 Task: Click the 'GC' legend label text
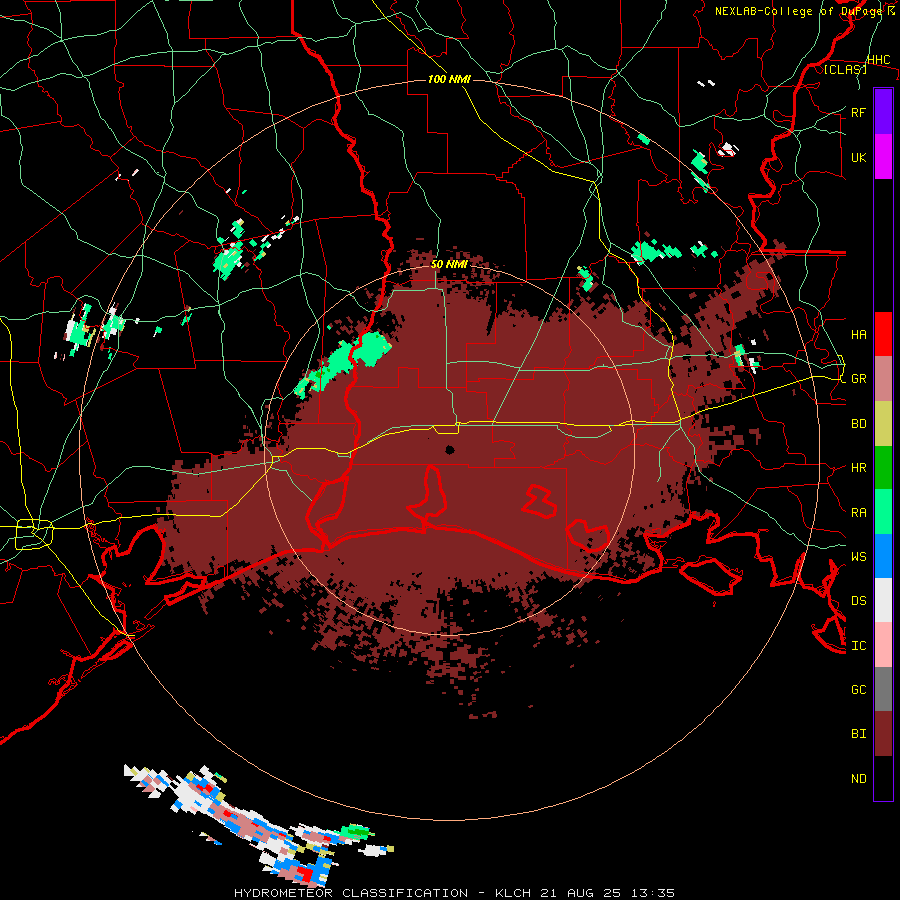859,689
